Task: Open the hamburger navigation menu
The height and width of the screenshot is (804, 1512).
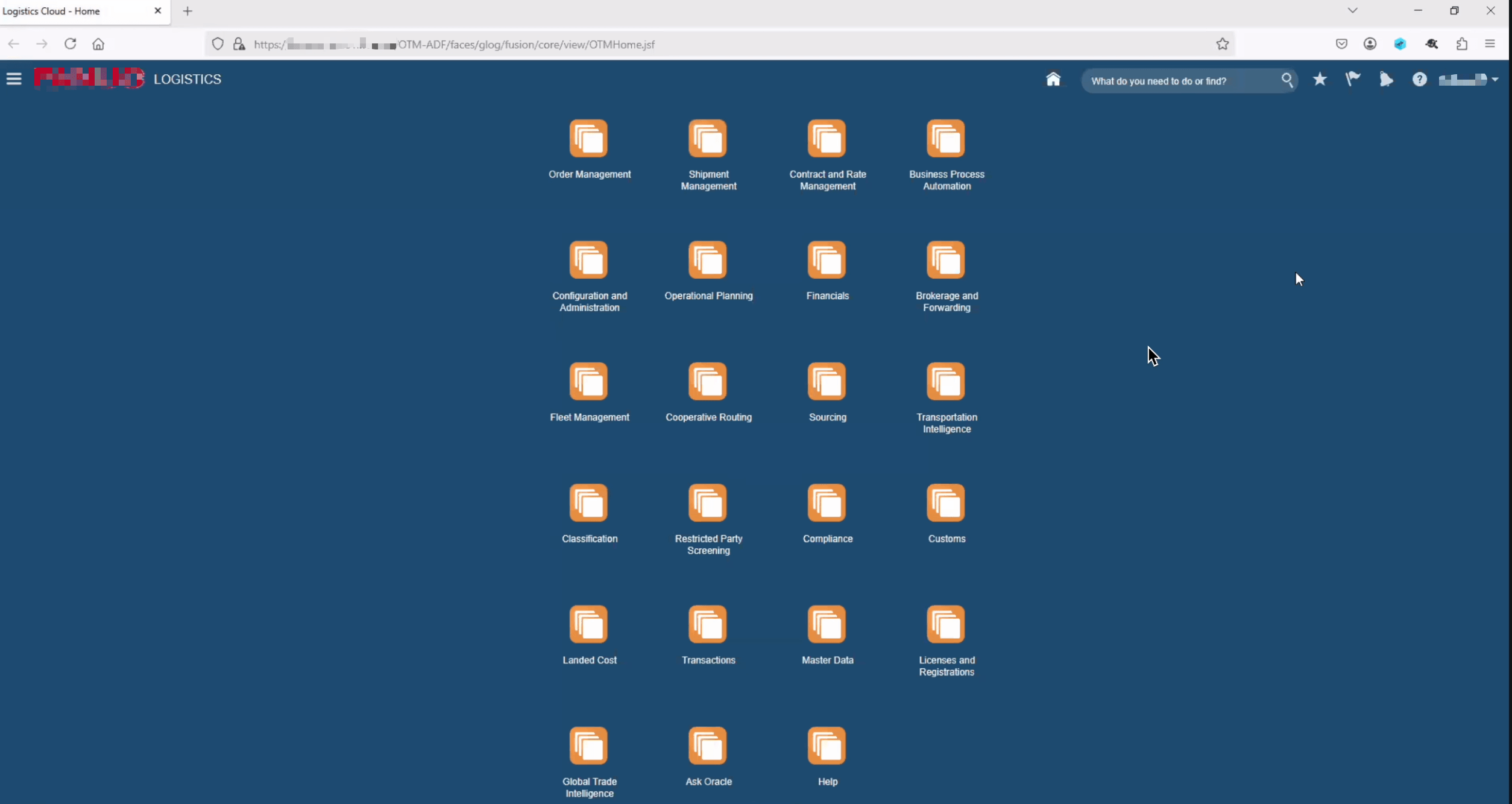Action: point(13,78)
